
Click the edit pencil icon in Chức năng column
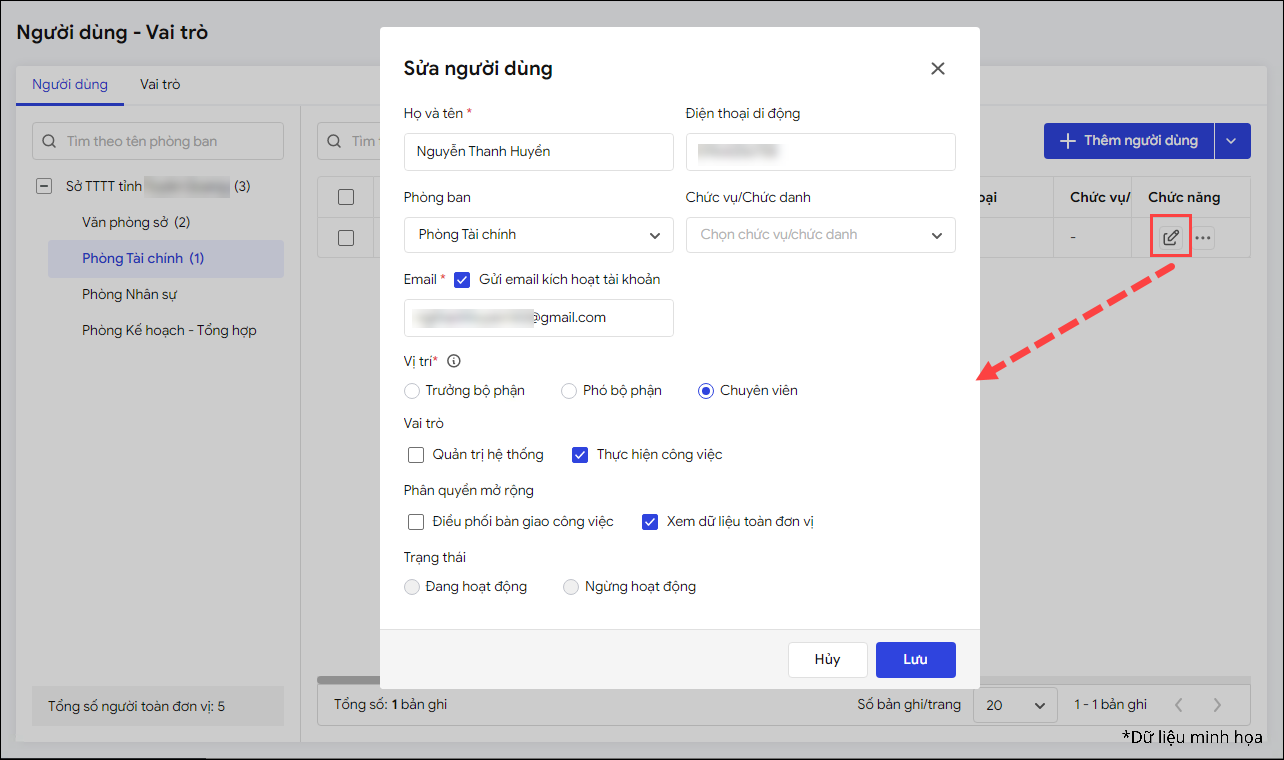point(1170,238)
